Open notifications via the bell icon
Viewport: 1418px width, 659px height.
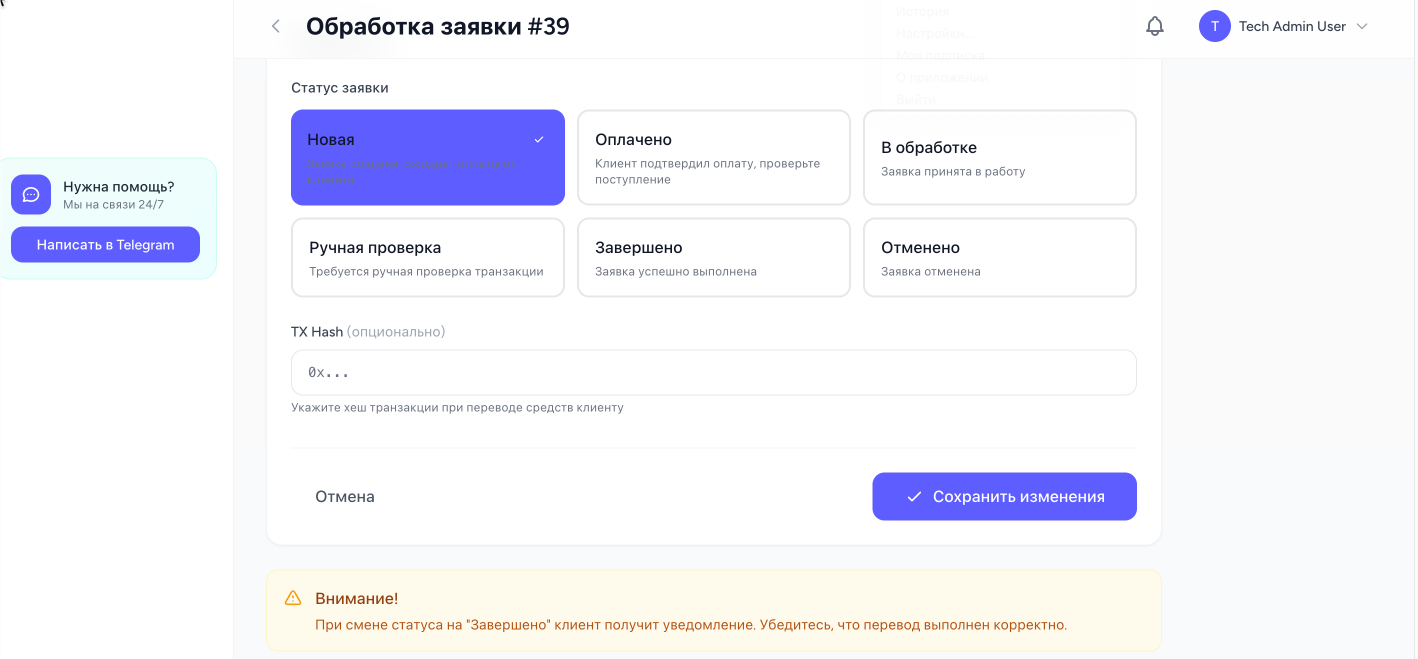click(x=1155, y=27)
